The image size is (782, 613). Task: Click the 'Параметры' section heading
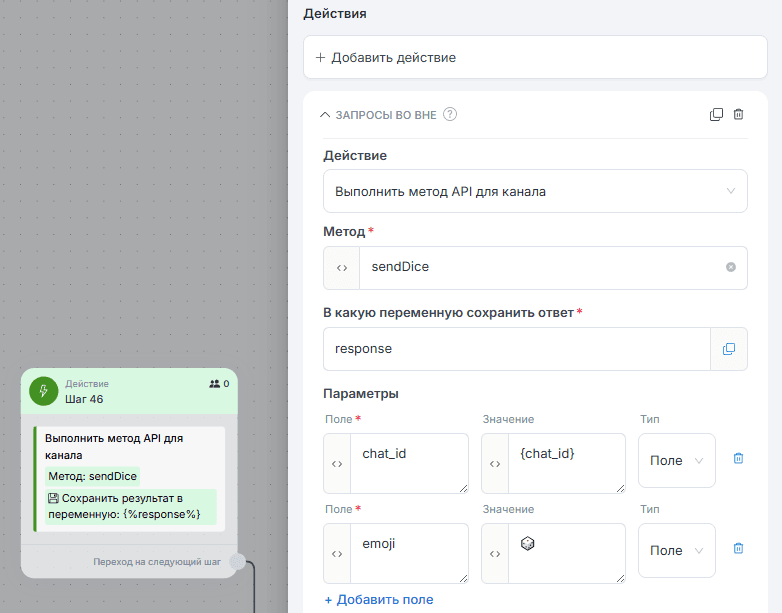click(361, 394)
